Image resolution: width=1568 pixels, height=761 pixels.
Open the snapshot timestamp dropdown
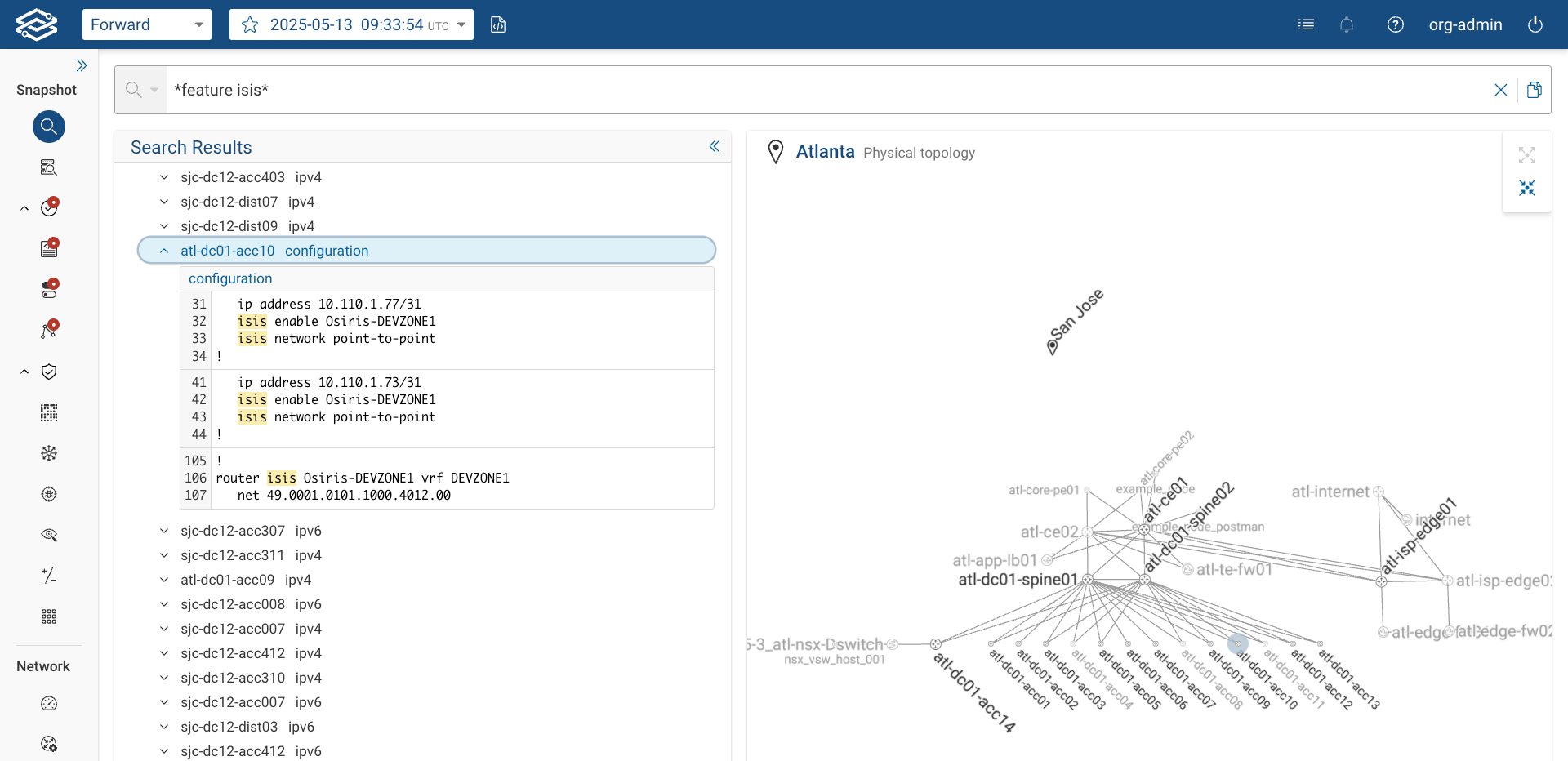coord(461,24)
